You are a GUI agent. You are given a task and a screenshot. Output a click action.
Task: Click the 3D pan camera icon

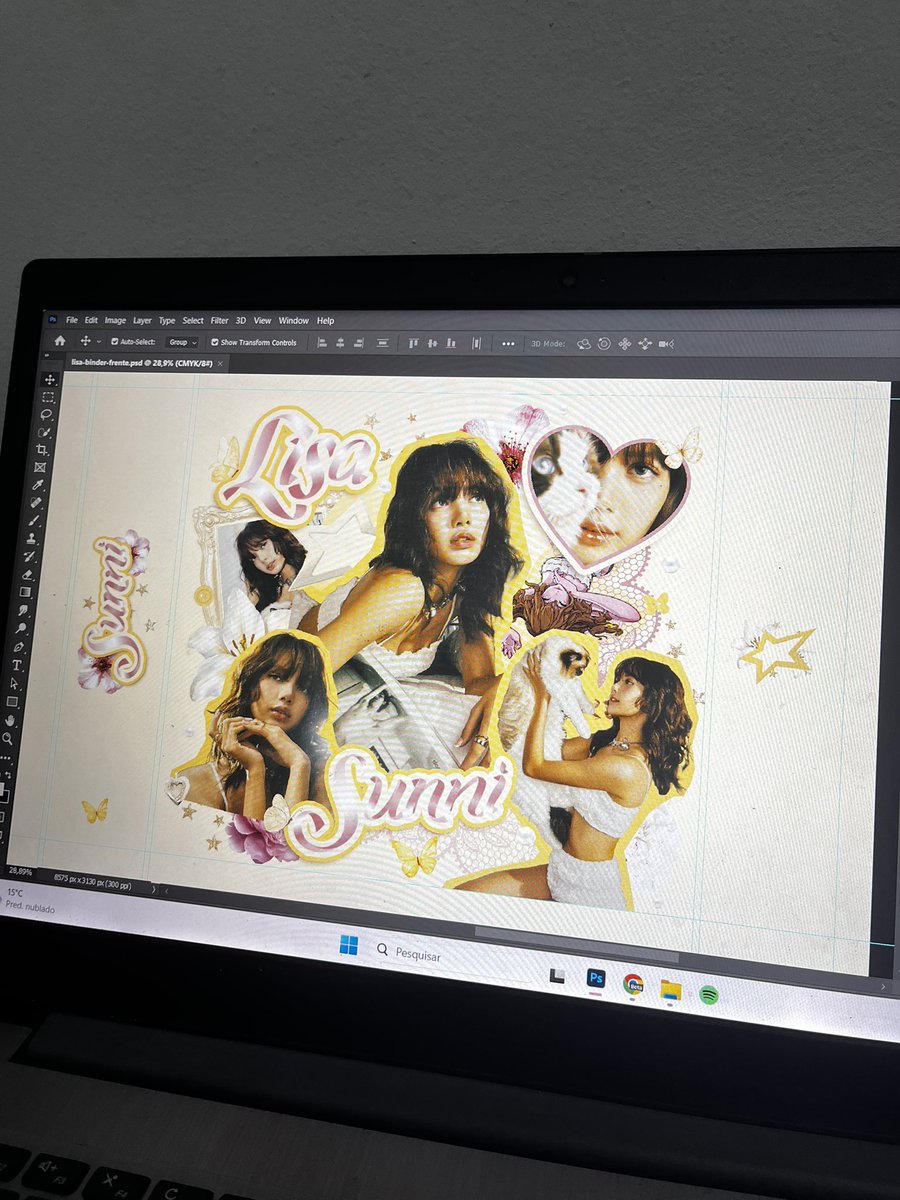[625, 344]
